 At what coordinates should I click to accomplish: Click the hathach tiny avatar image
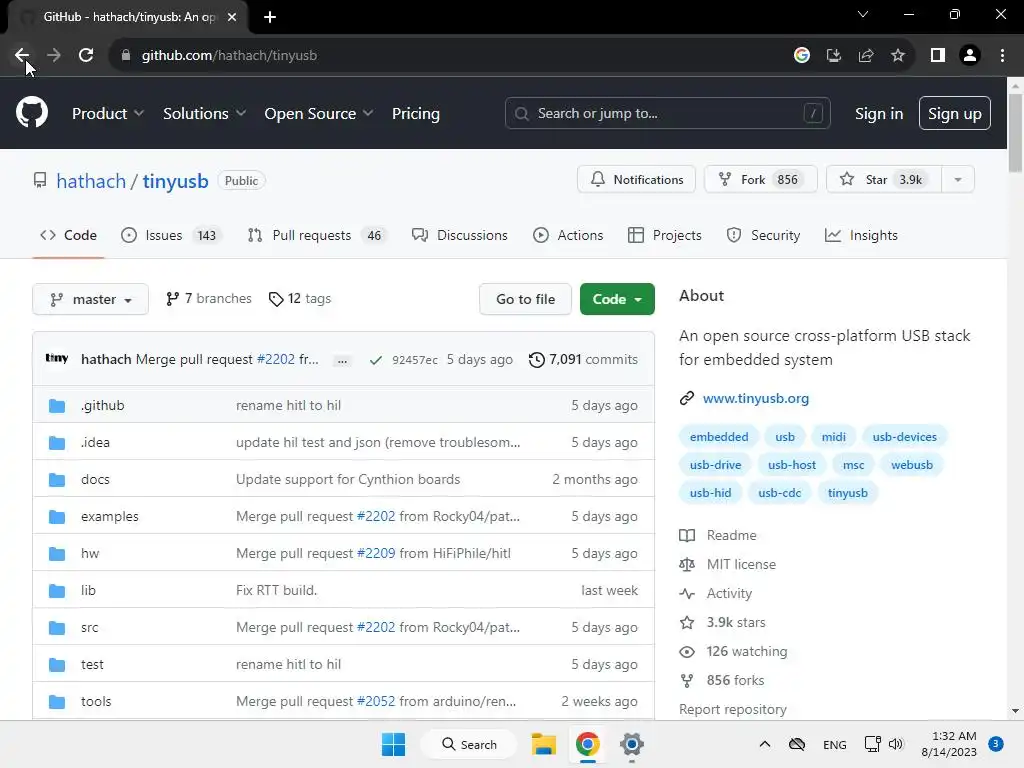(57, 359)
